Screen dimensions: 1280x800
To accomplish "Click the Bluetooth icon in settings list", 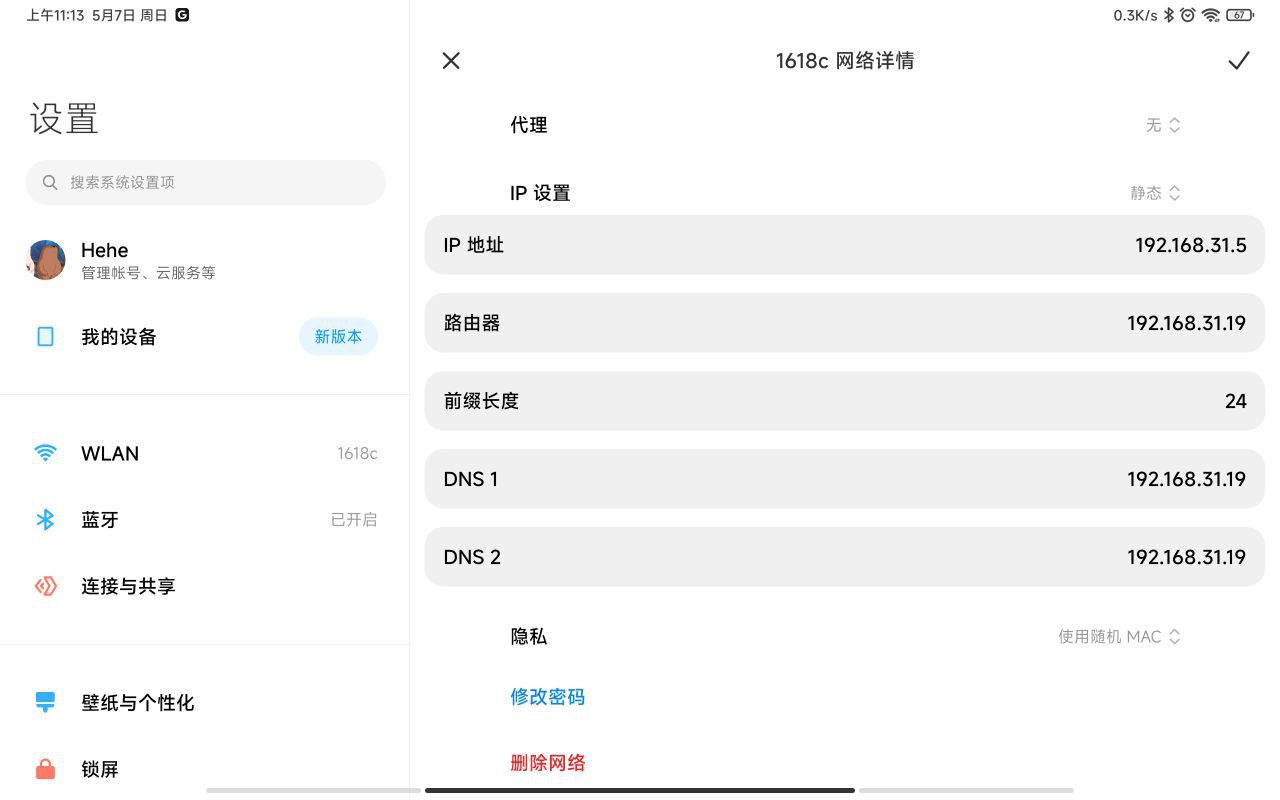I will [x=45, y=520].
